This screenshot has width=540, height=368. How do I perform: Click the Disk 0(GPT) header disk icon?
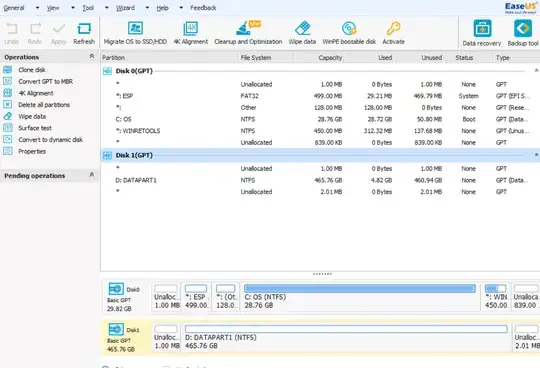coord(107,71)
